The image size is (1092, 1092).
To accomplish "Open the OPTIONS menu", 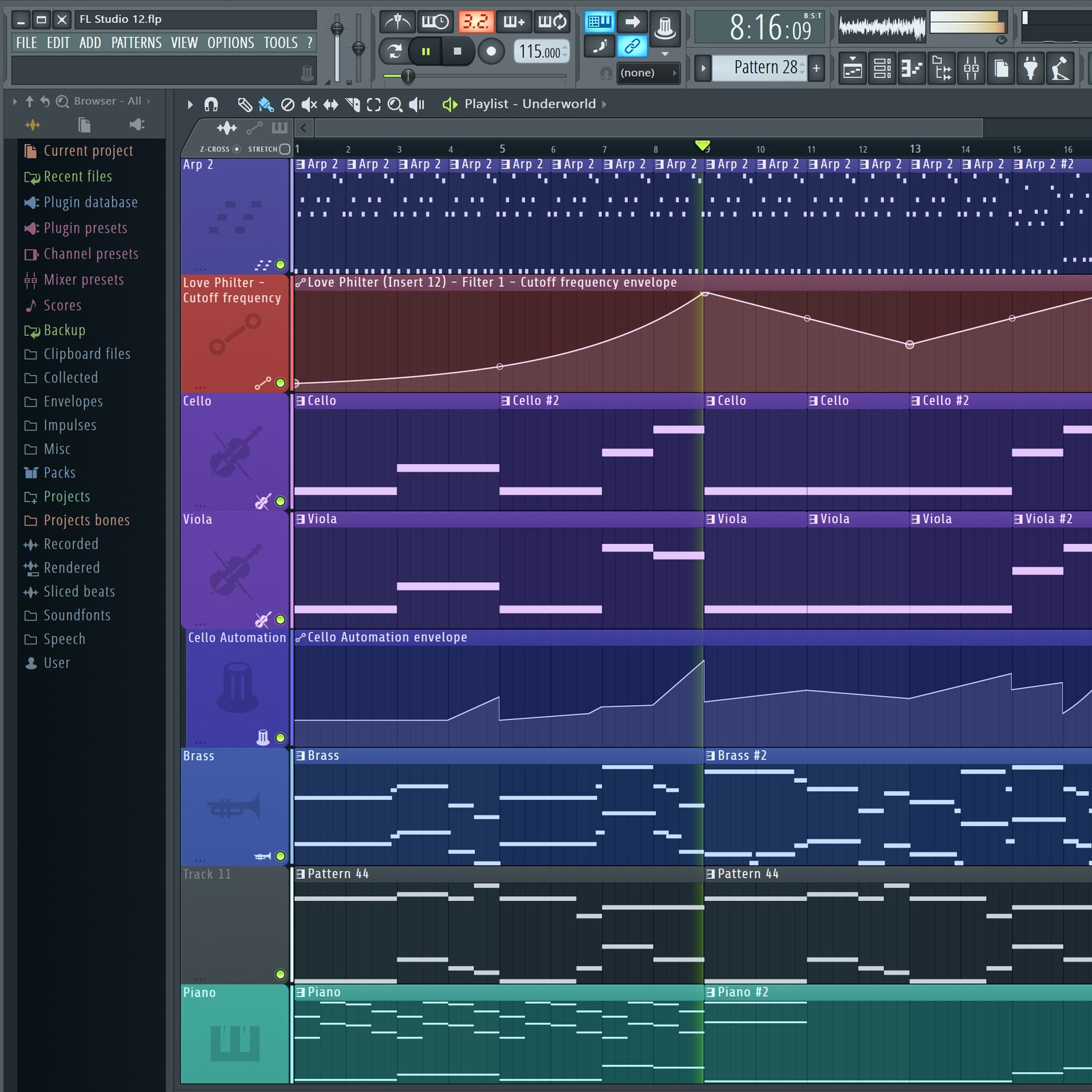I will 231,42.
